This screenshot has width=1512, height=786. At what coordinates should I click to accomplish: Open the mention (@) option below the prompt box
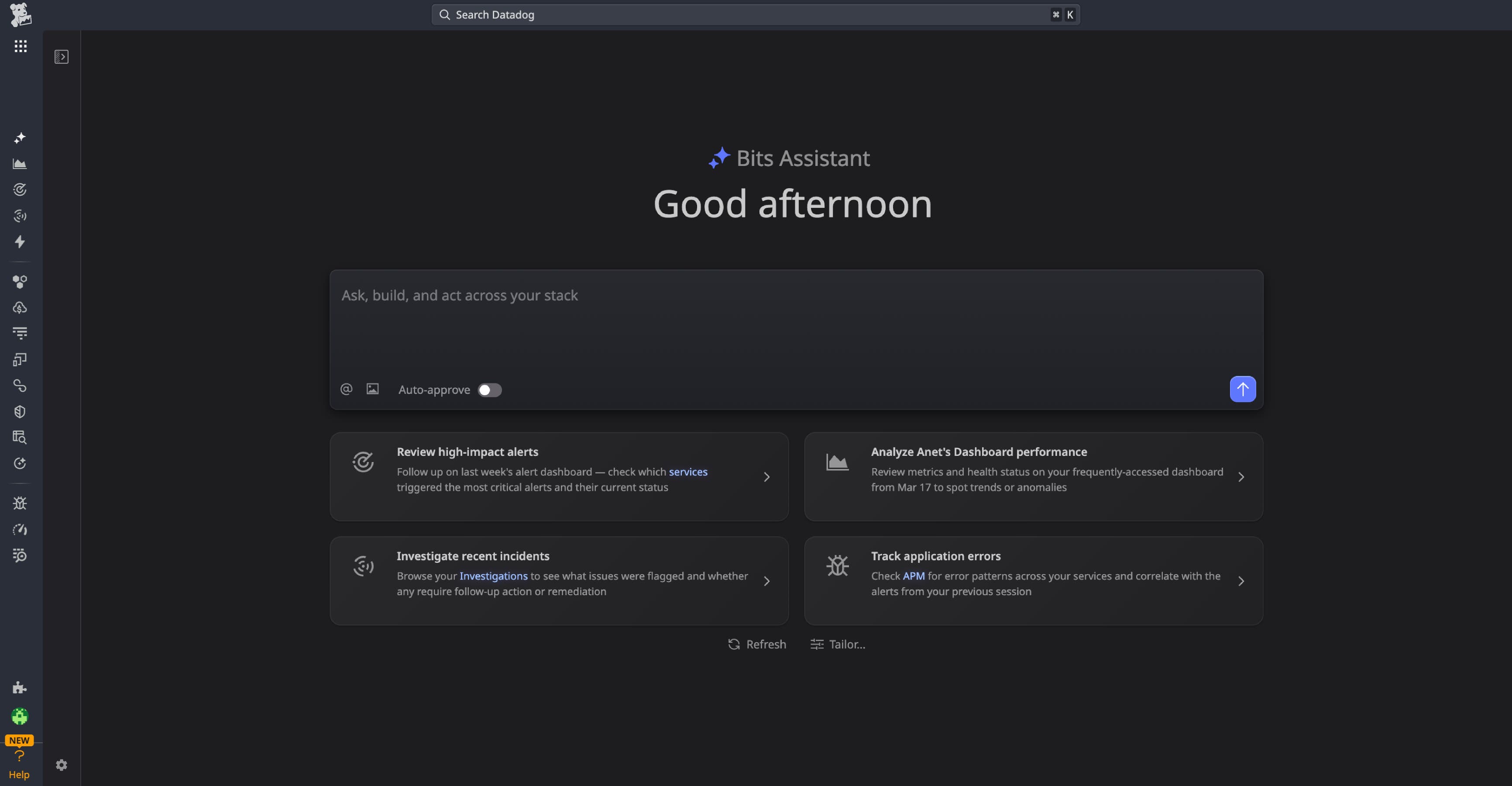(x=346, y=389)
